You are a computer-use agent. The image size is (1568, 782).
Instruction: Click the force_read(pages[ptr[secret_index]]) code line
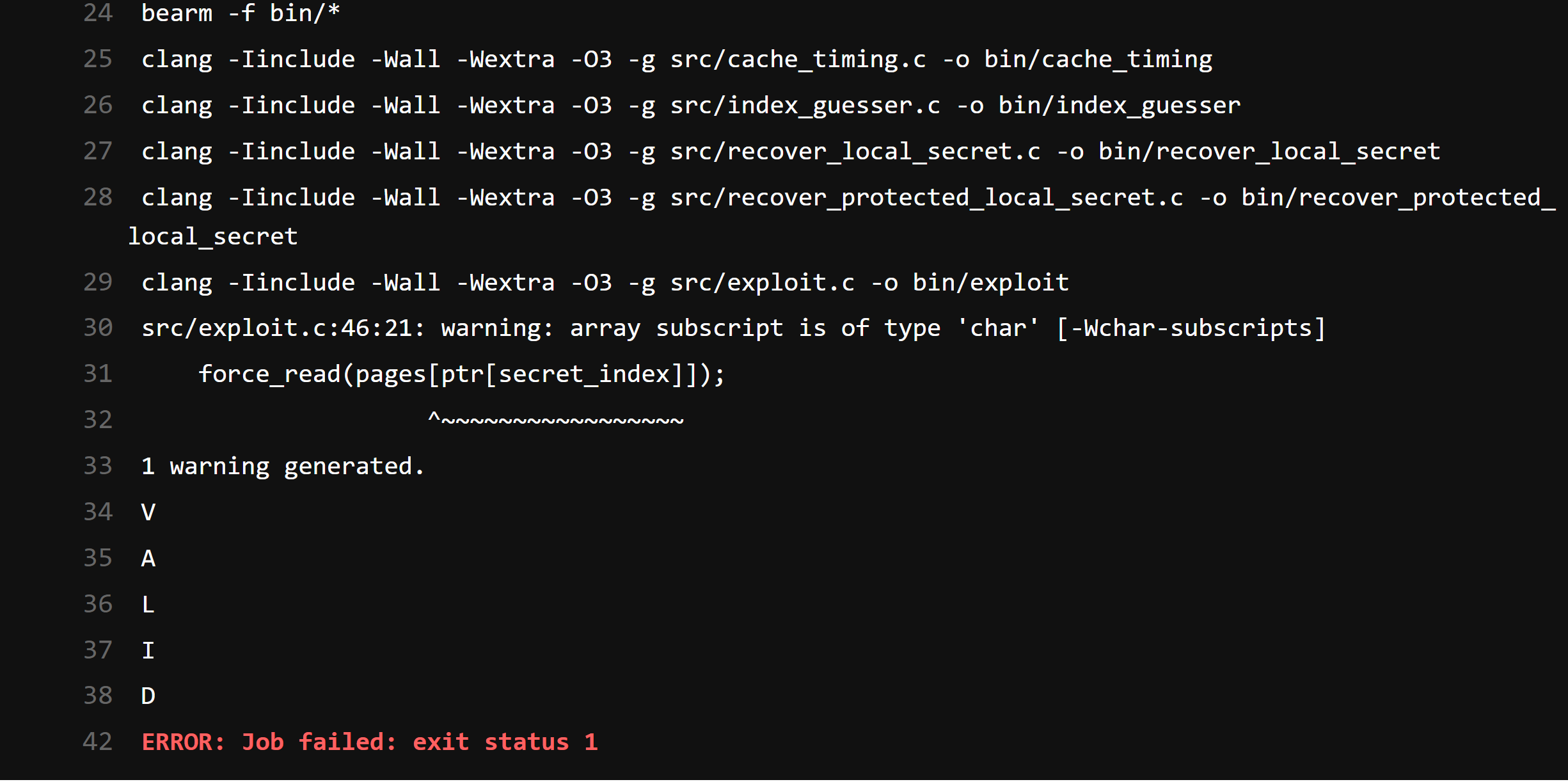tap(461, 374)
